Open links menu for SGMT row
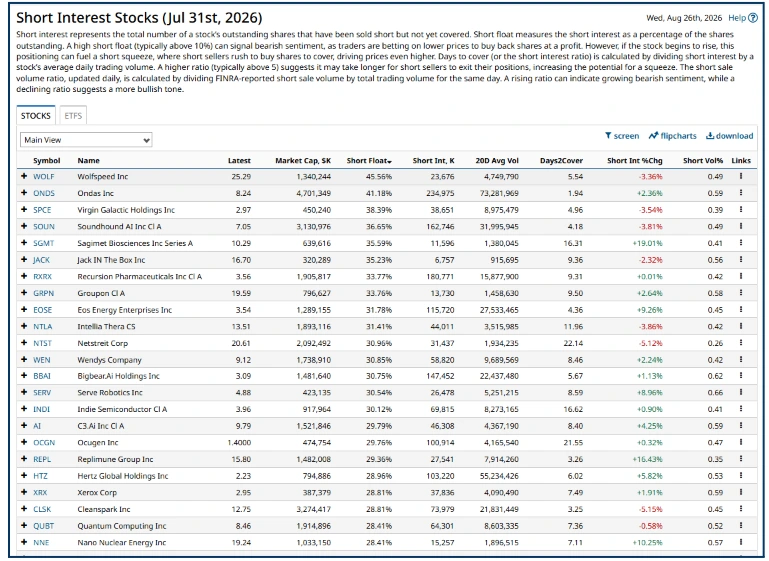Image resolution: width=769 pixels, height=561 pixels. coord(741,243)
